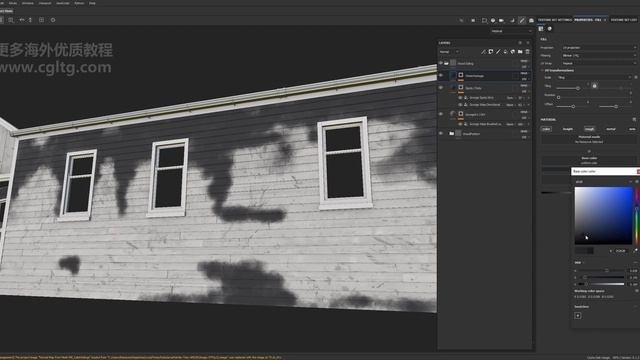Click the Rotation slider track
Viewport: 640px width, 360px height.
coord(594,97)
